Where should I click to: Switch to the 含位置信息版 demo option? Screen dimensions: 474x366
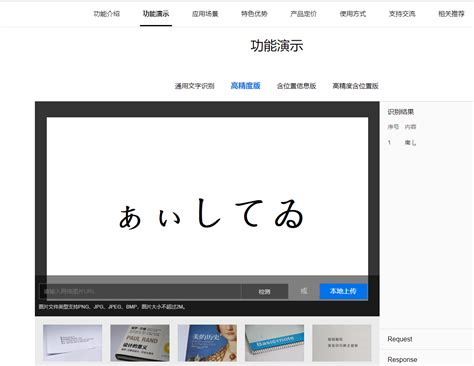point(296,86)
